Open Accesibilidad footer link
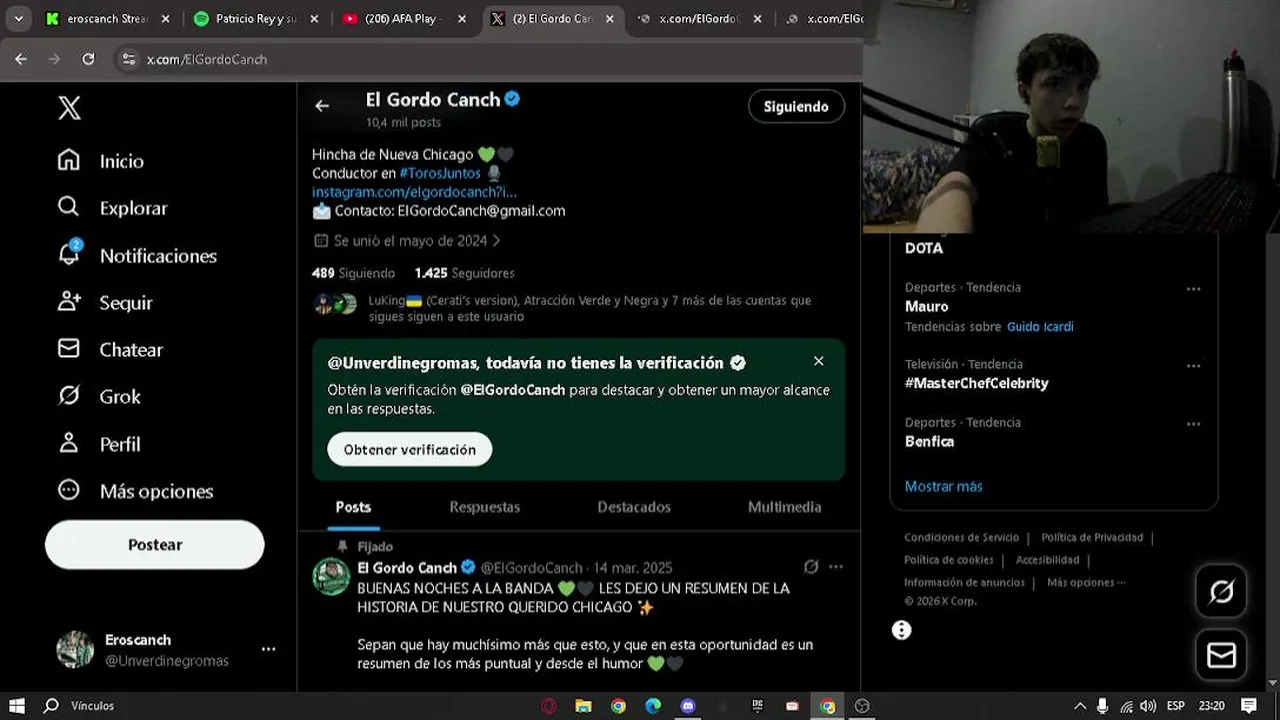The width and height of the screenshot is (1280, 720). [1047, 560]
